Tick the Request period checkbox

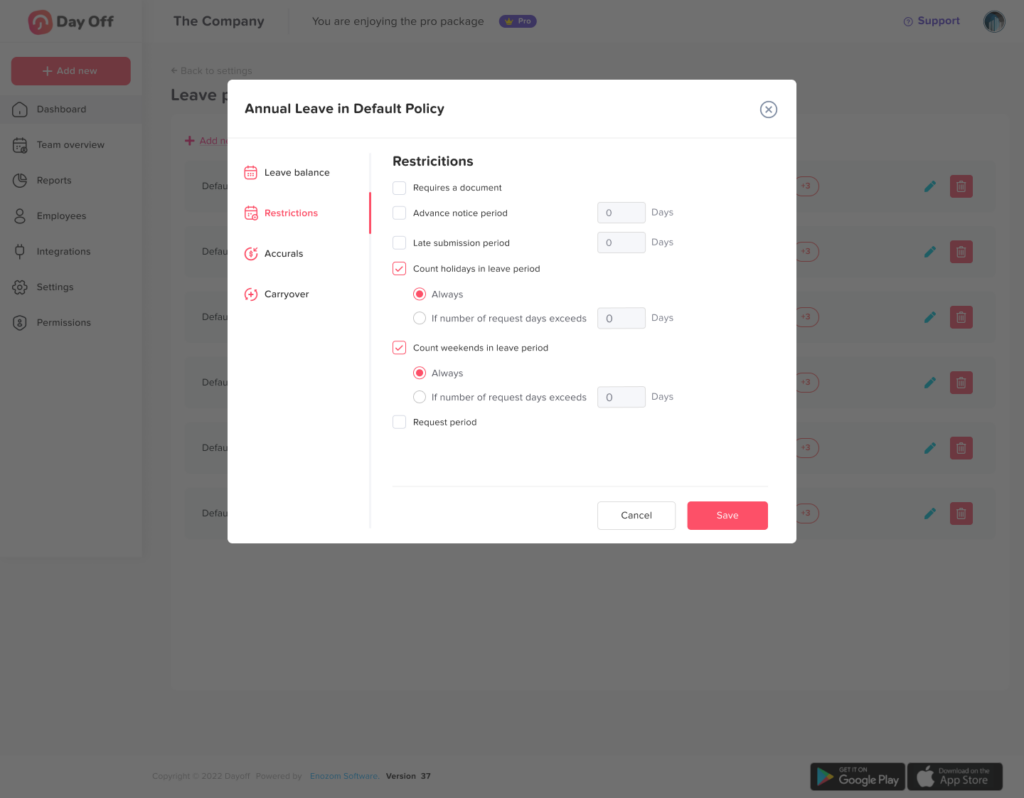coord(400,422)
